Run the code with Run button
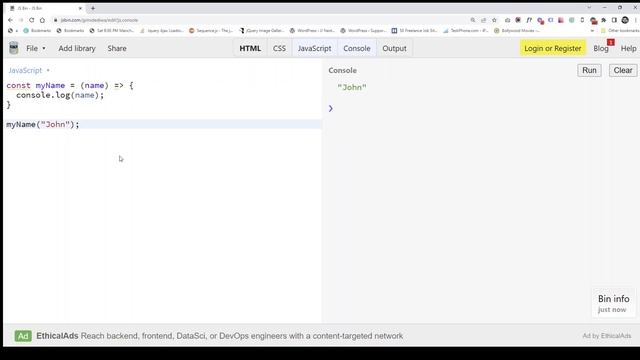This screenshot has height=360, width=640. pyautogui.click(x=589, y=70)
